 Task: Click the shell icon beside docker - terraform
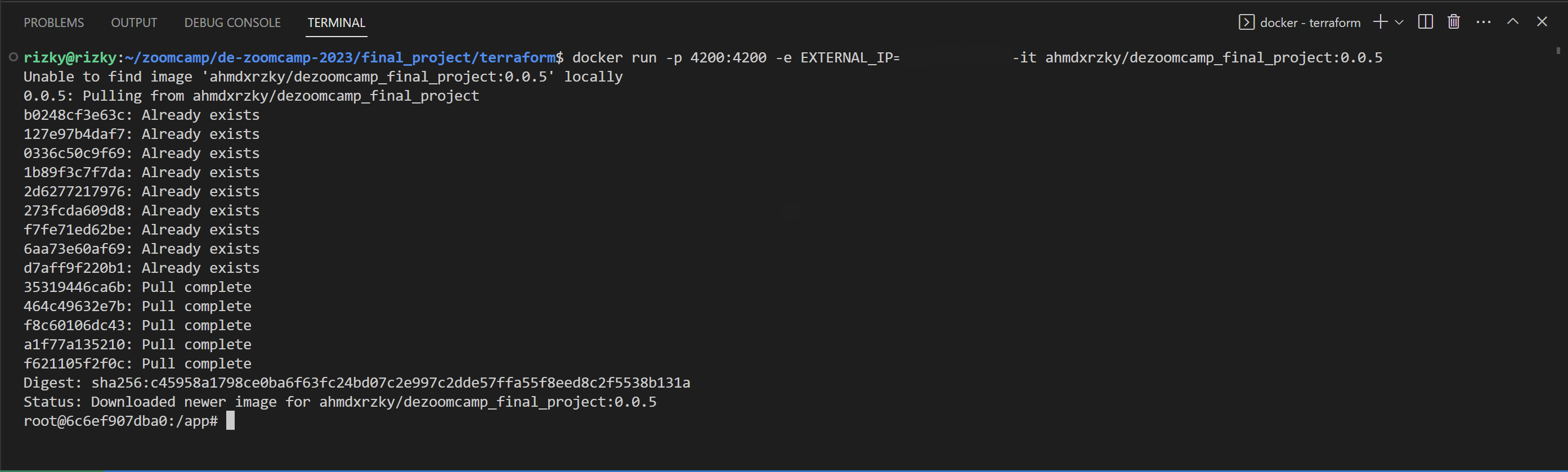(x=1246, y=21)
